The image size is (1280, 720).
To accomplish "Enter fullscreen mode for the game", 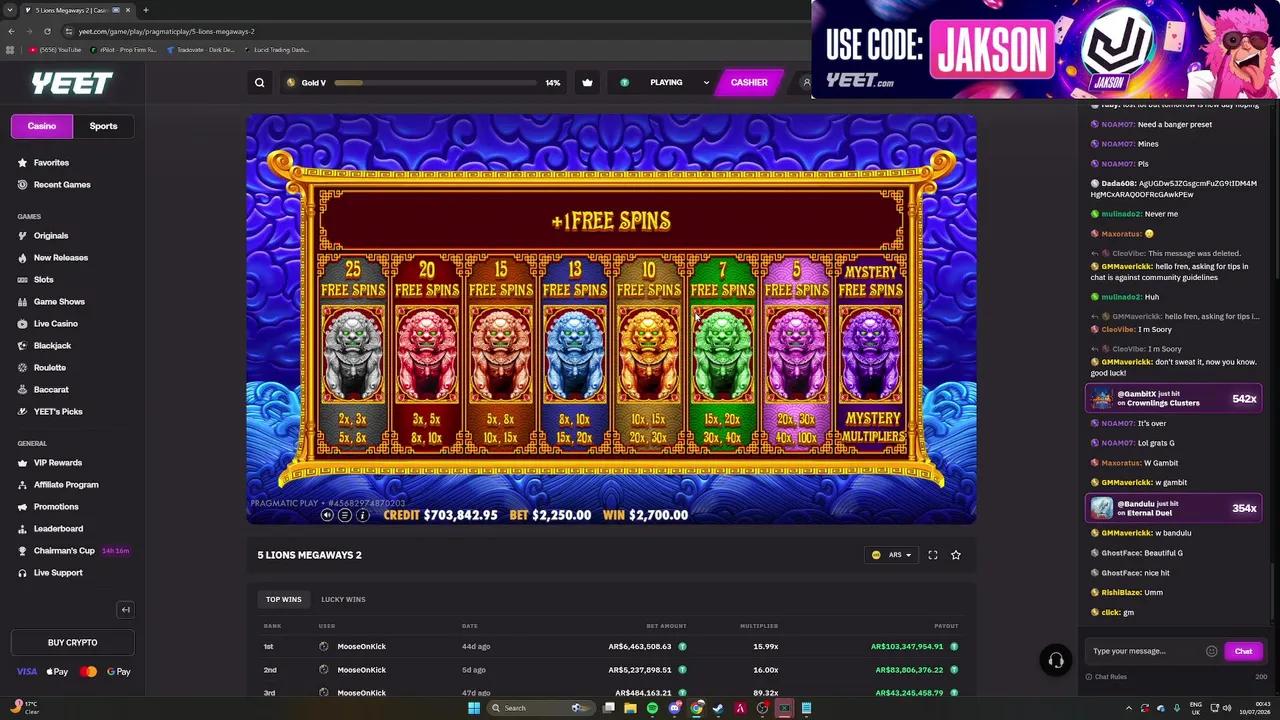I will click(x=933, y=555).
